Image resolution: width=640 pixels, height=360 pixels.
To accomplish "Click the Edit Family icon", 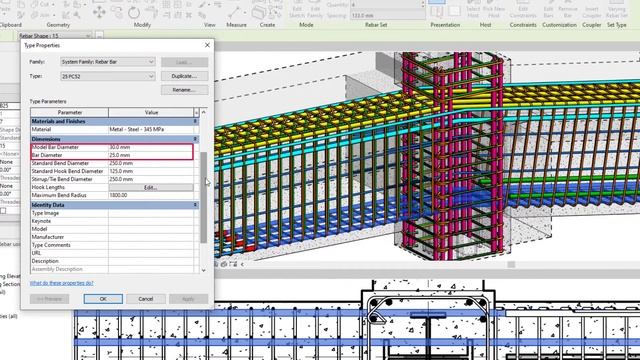I will click(315, 11).
